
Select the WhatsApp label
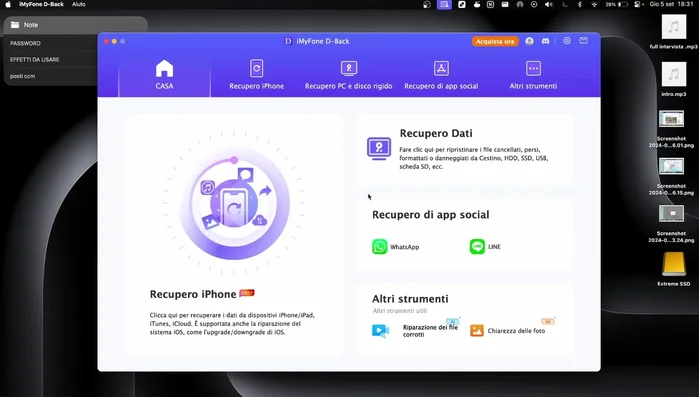click(404, 247)
